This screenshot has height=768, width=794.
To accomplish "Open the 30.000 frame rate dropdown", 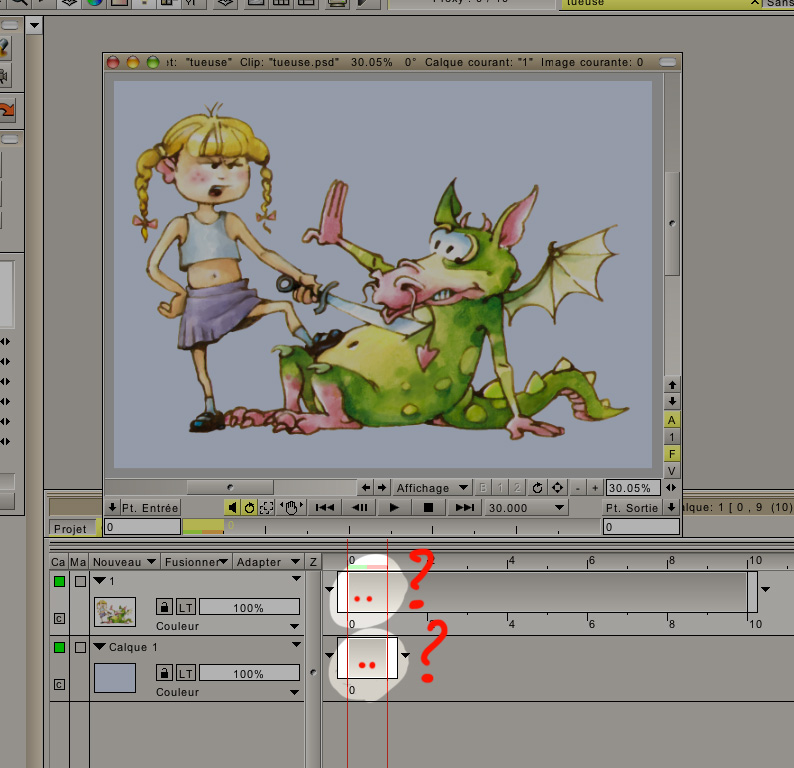I will 526,507.
